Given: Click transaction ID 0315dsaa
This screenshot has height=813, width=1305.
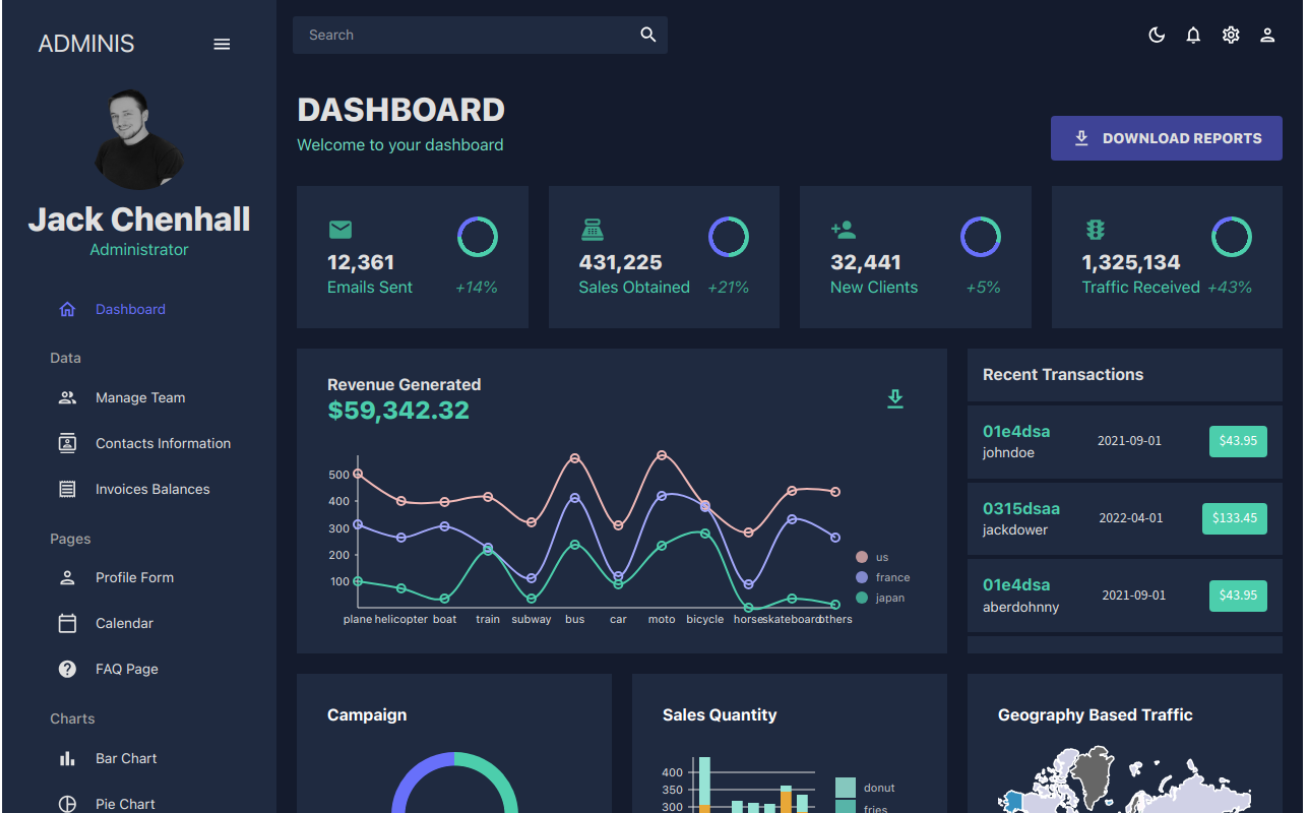Looking at the screenshot, I should (x=1021, y=509).
